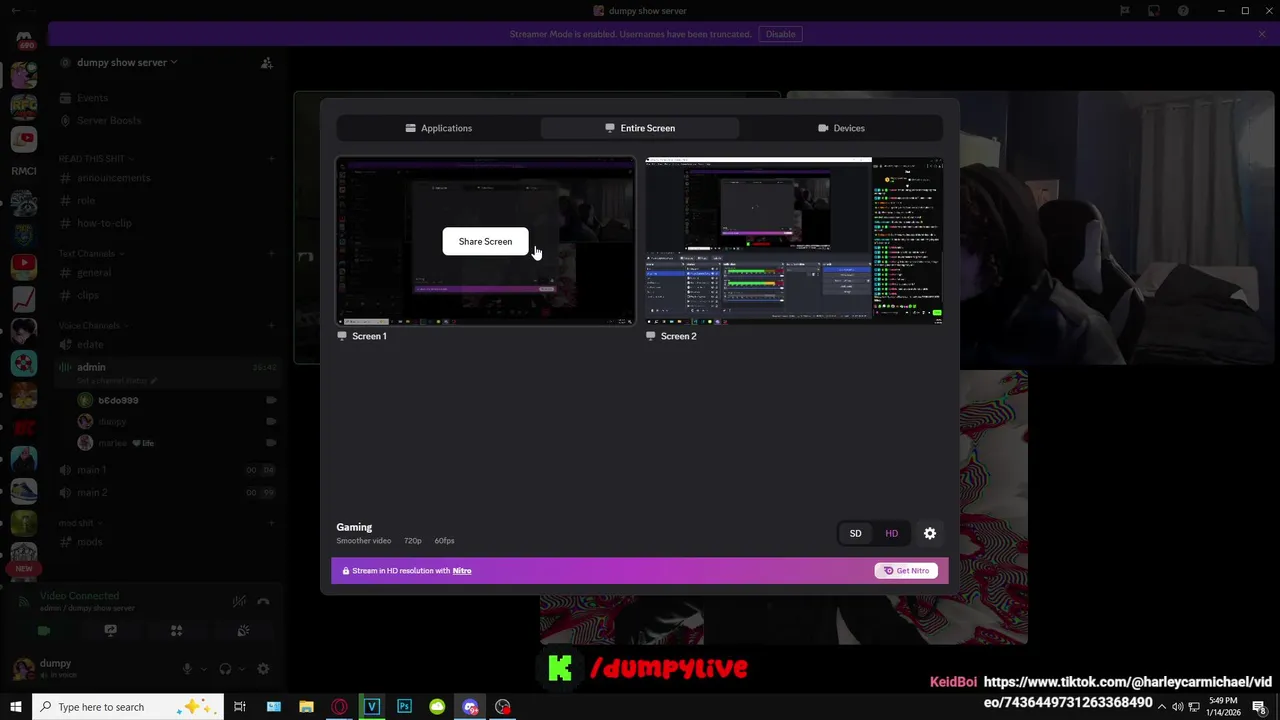This screenshot has width=1280, height=720.
Task: Open Direct Messages home icon
Action: pyautogui.click(x=24, y=40)
